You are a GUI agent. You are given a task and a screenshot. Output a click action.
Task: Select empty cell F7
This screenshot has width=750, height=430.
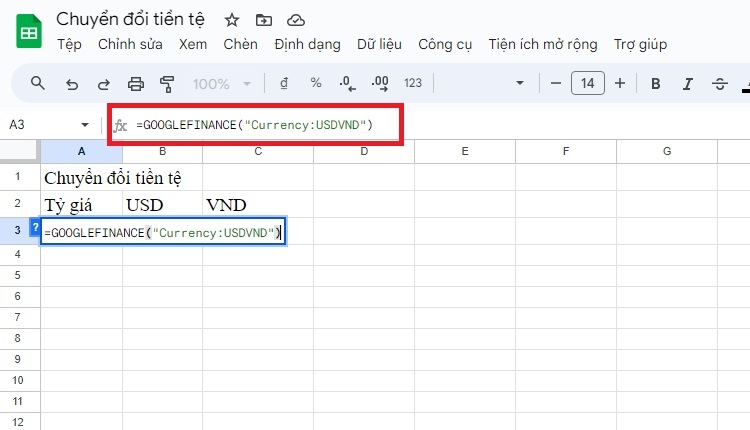point(566,318)
